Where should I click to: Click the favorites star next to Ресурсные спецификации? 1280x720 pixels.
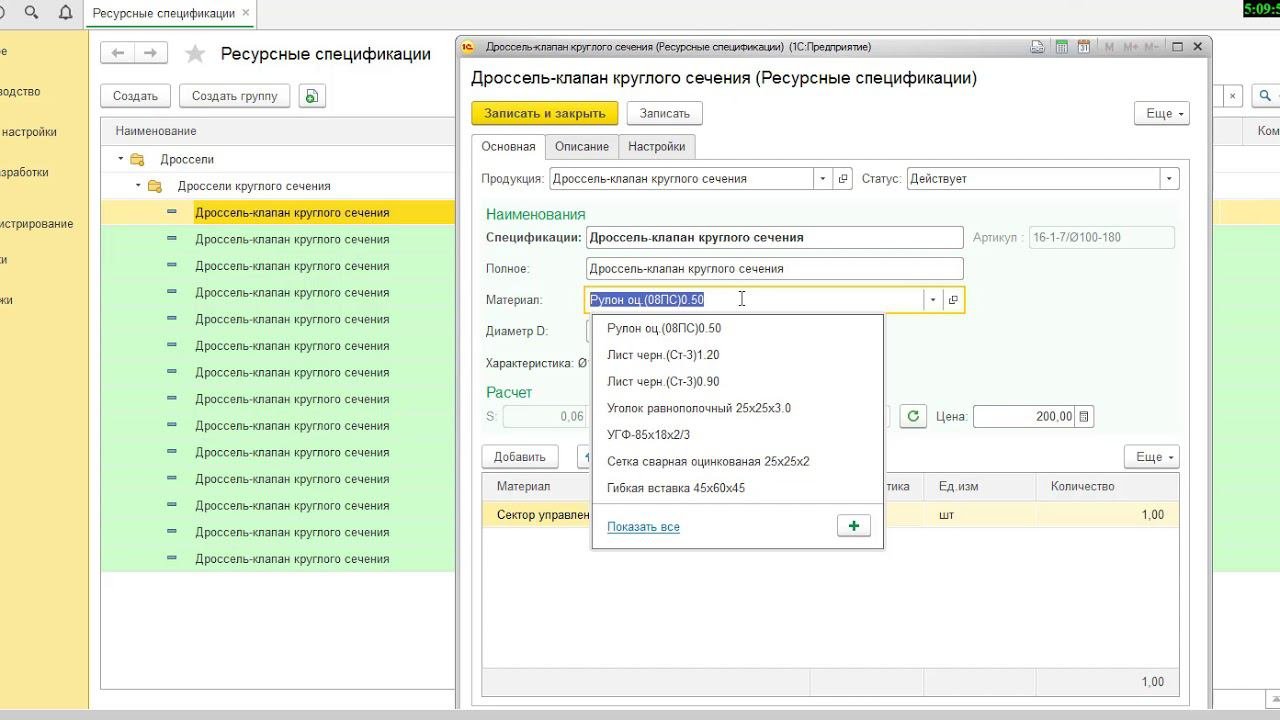[195, 54]
